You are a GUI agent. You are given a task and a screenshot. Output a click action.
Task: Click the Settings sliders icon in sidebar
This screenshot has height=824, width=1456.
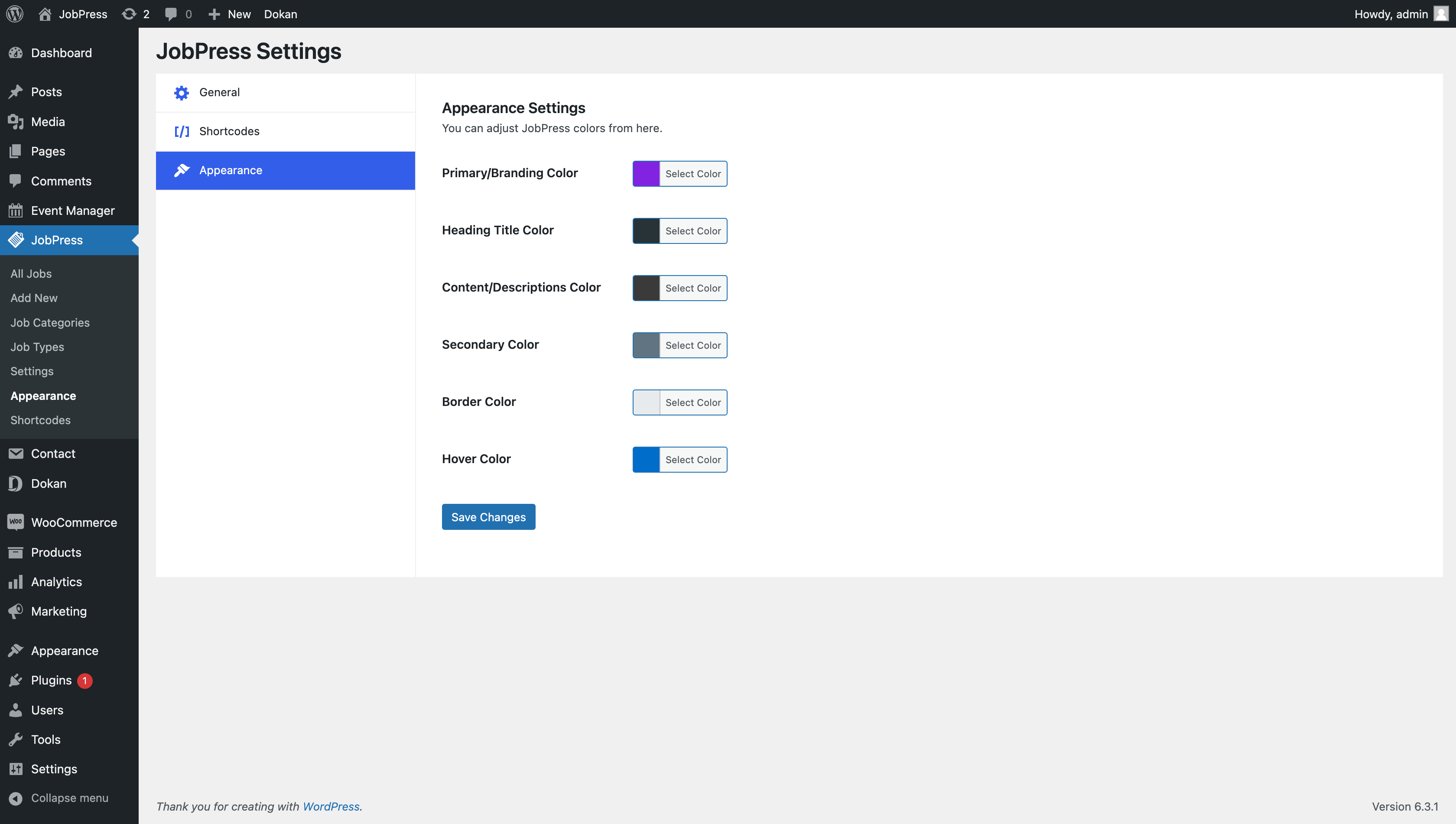coord(16,769)
